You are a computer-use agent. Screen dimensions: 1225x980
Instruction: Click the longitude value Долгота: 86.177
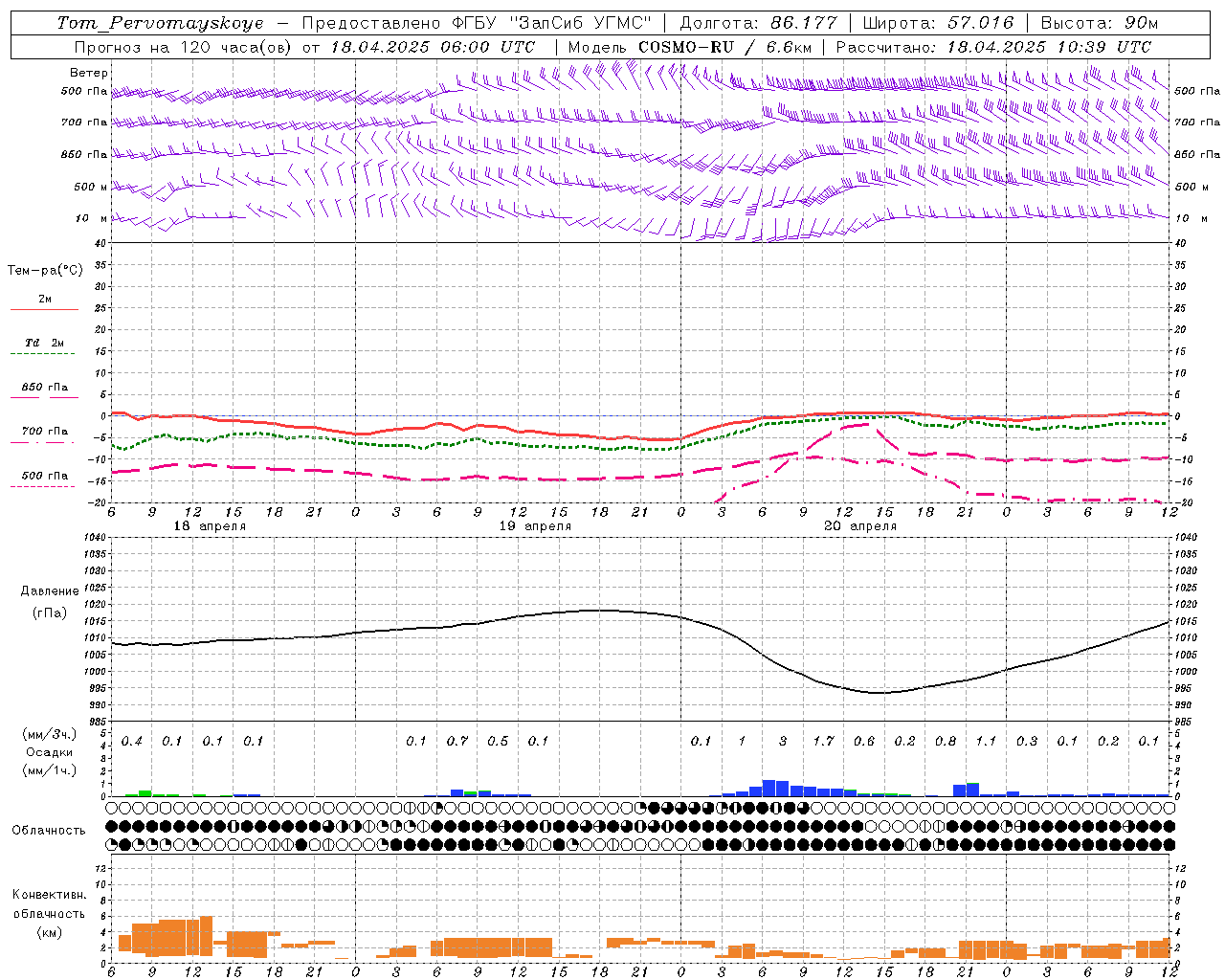[x=758, y=23]
